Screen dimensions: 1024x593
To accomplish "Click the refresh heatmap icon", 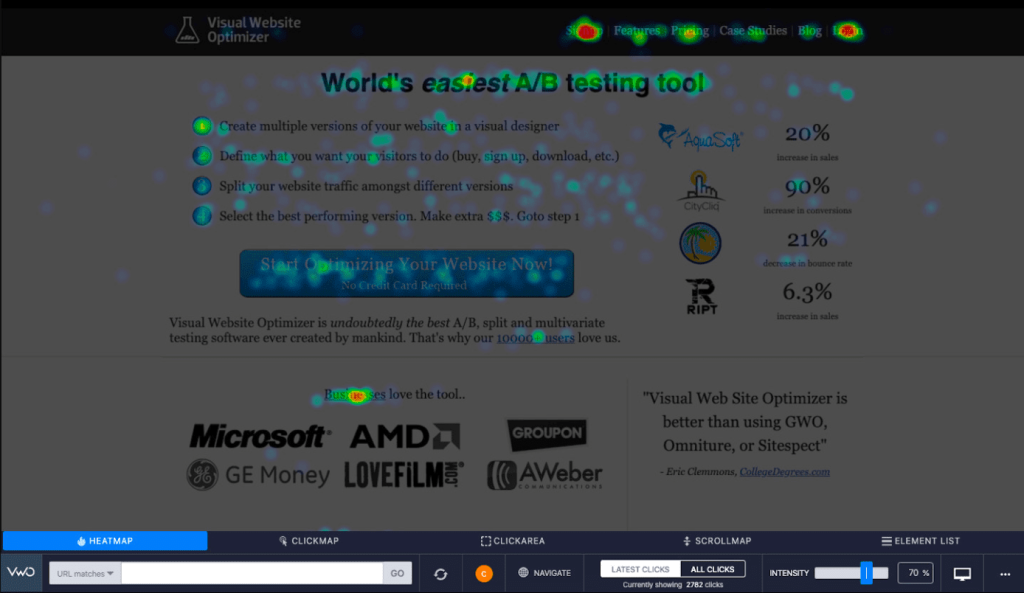I will [441, 573].
